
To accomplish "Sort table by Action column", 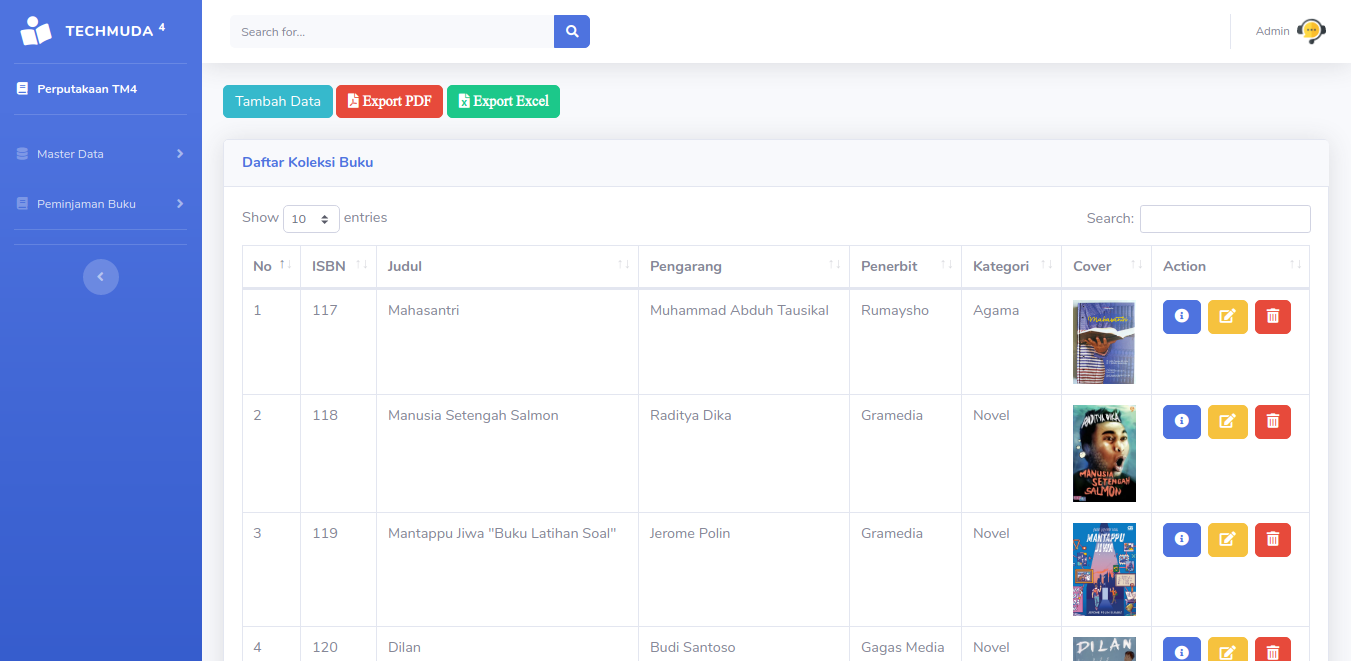I will [1230, 266].
